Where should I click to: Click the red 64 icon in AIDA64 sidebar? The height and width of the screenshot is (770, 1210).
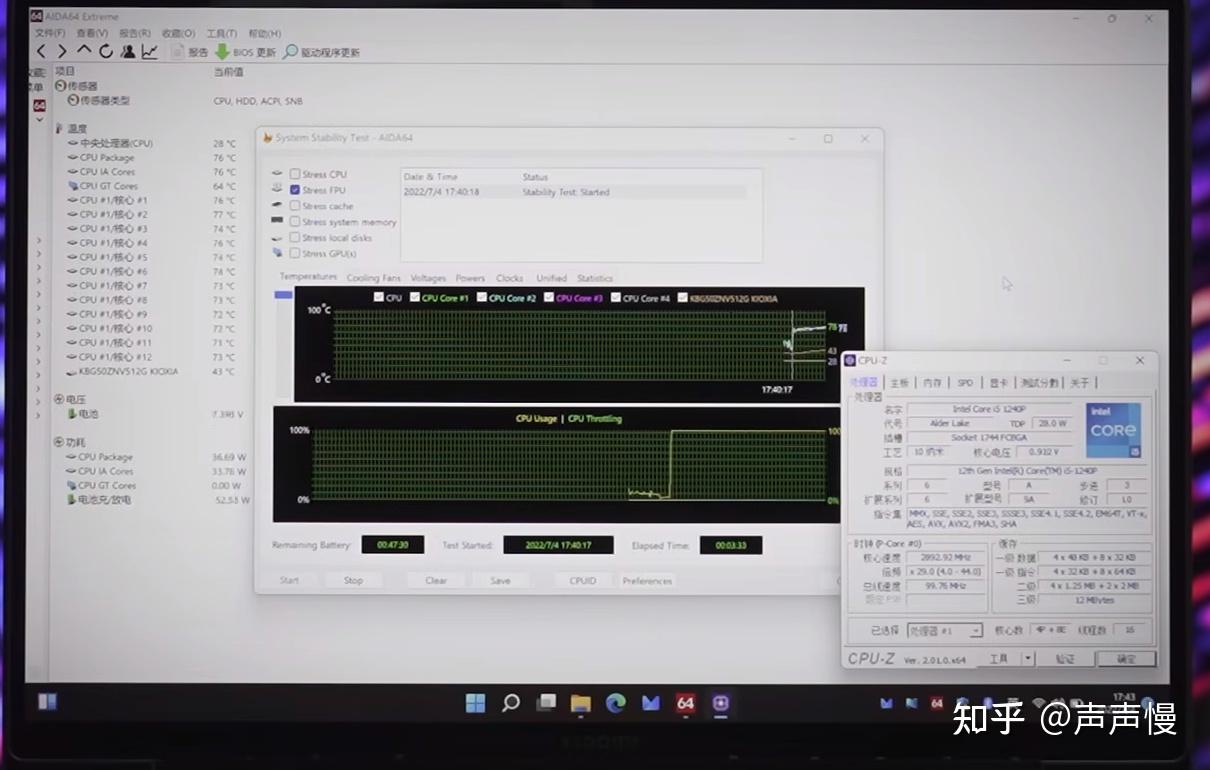tap(39, 105)
